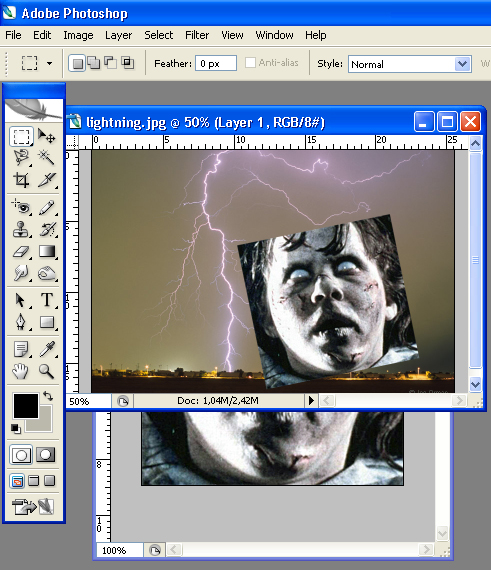Open status bar Doc info flyout arrow
The height and width of the screenshot is (570, 491).
[x=311, y=401]
